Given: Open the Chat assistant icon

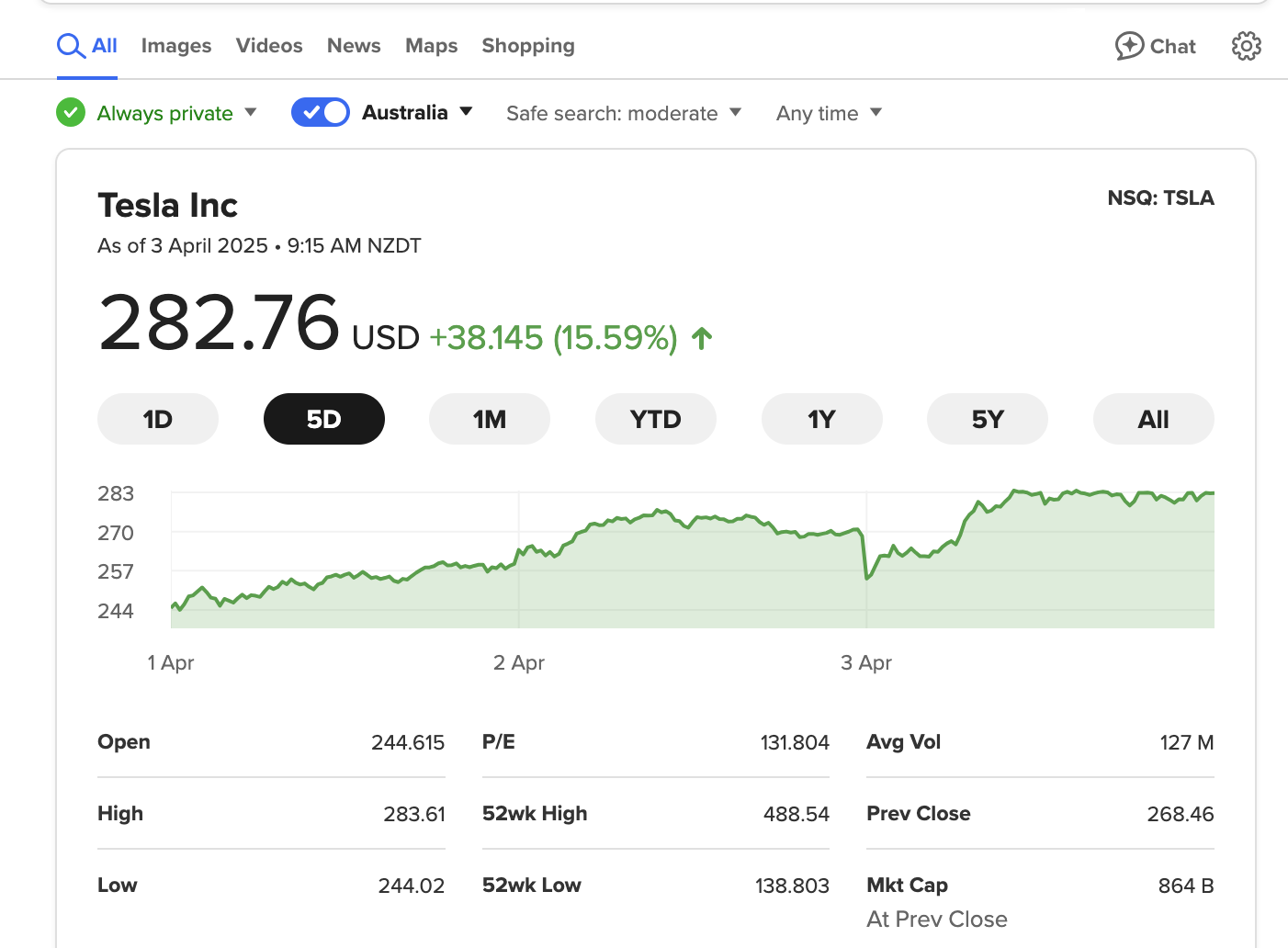Looking at the screenshot, I should [1129, 46].
